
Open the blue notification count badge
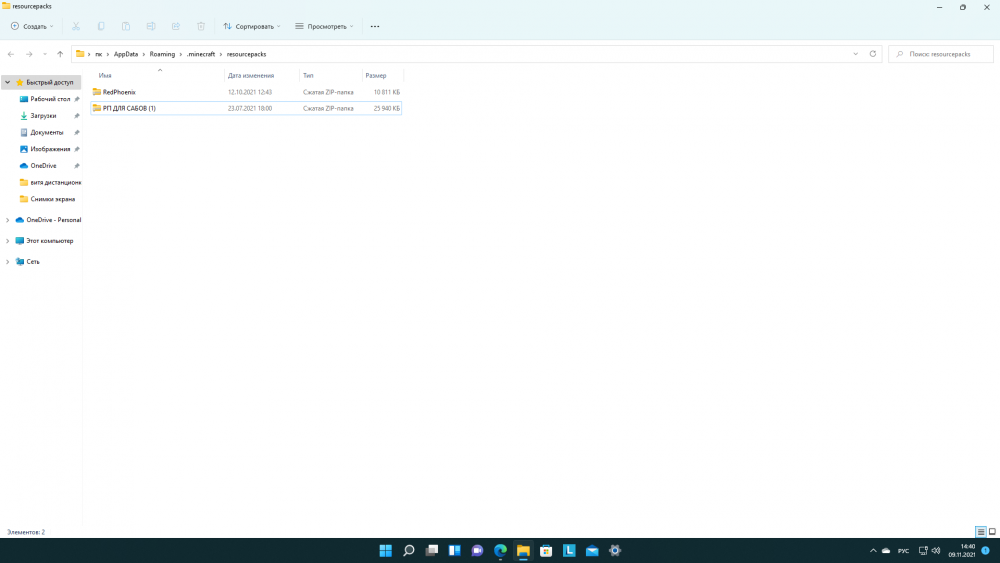986,550
